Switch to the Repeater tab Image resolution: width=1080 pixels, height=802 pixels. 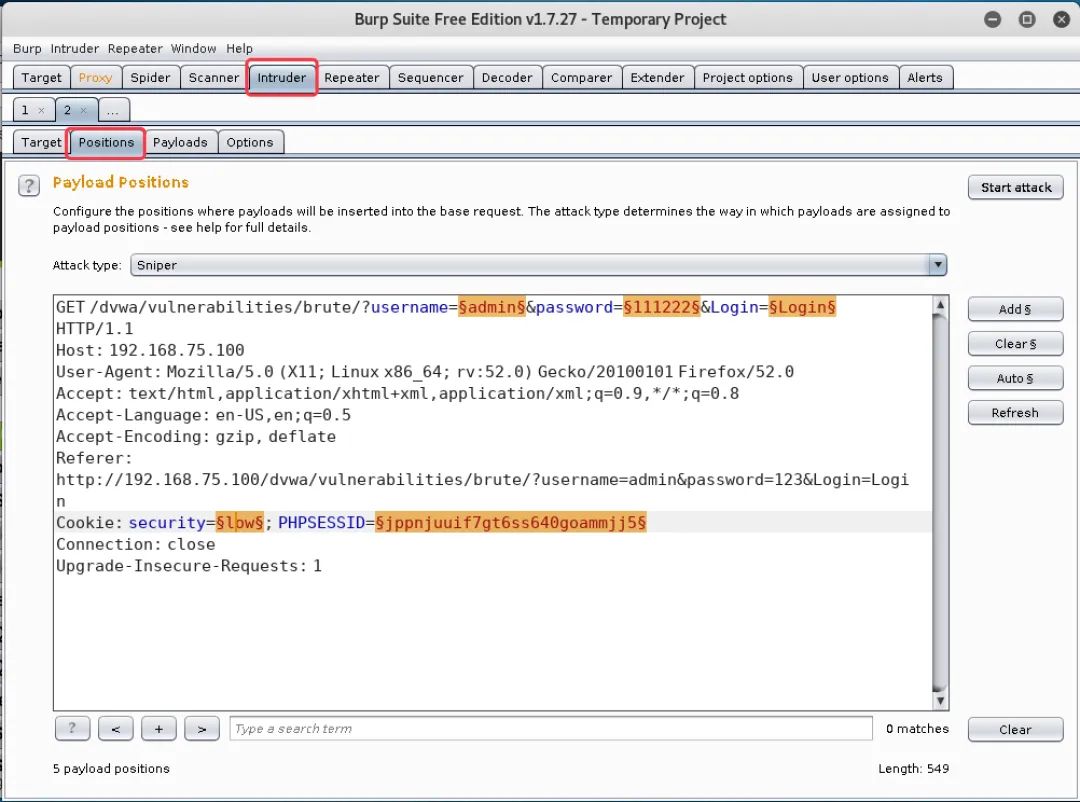(x=352, y=77)
